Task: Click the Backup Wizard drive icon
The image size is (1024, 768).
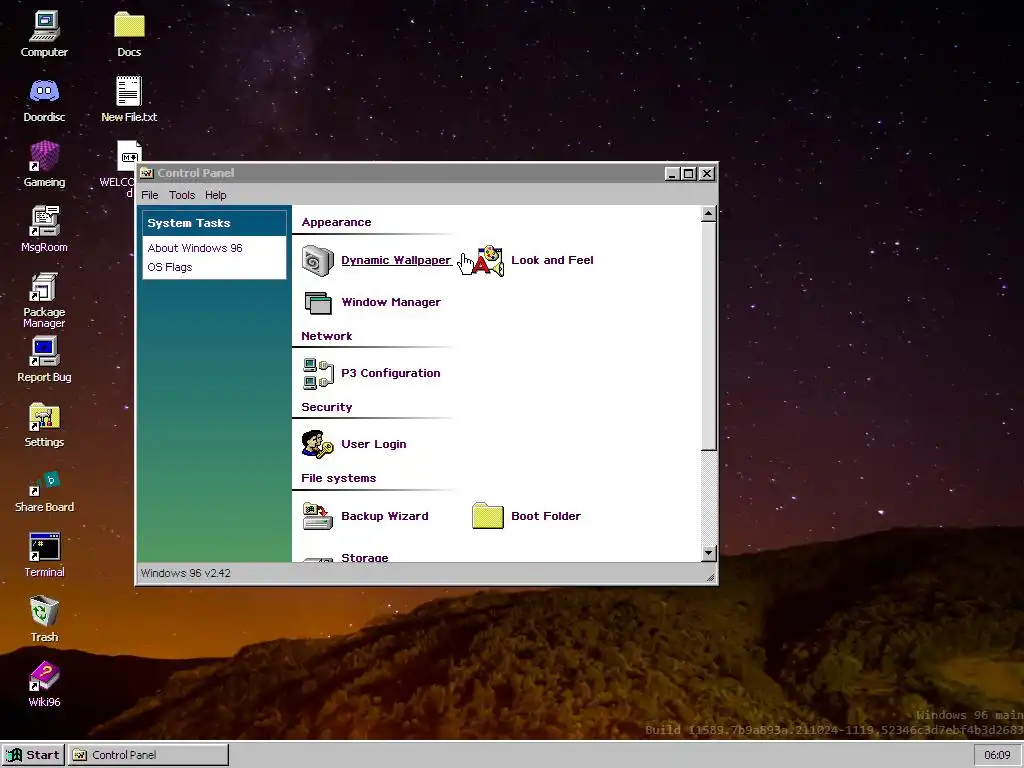Action: click(318, 516)
